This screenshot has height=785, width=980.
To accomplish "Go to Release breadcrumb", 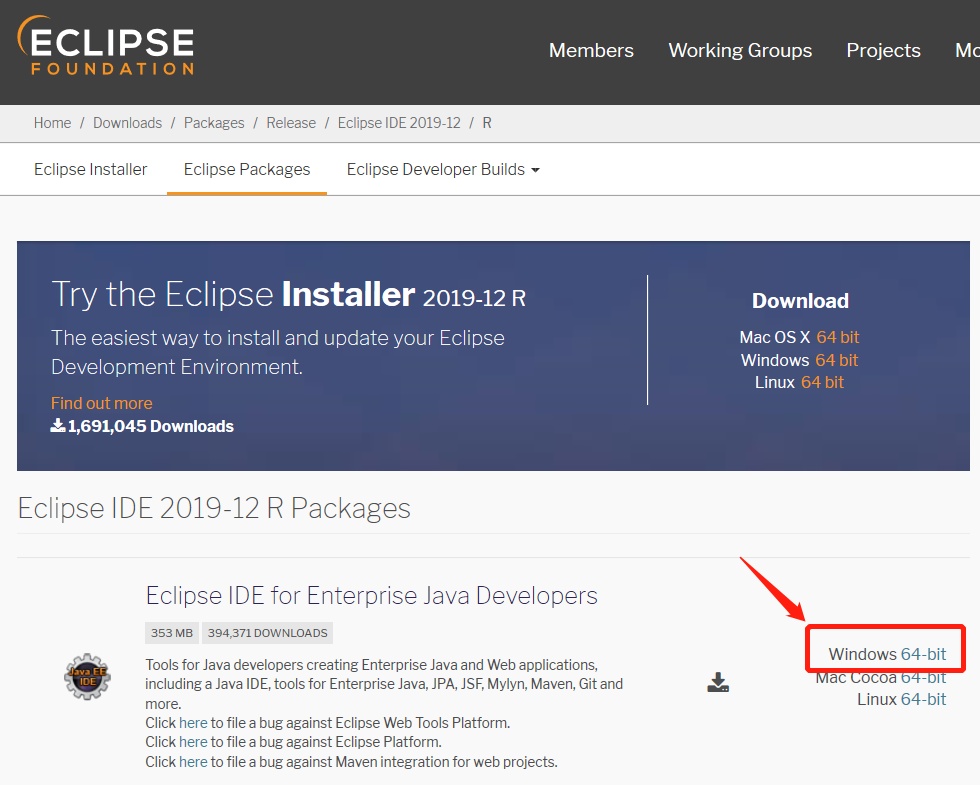I will click(x=291, y=123).
